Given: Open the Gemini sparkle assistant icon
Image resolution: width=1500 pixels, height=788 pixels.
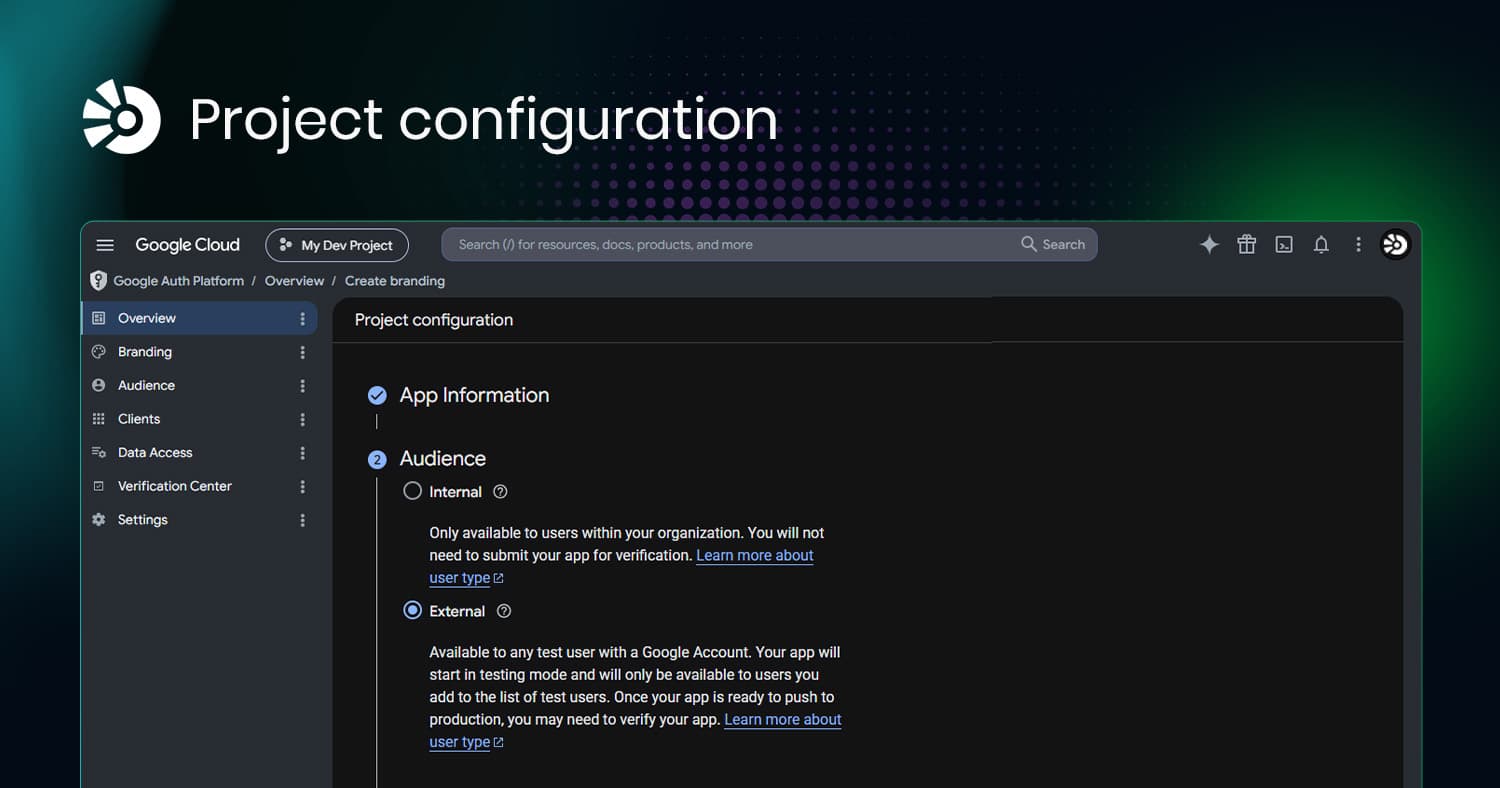Looking at the screenshot, I should pyautogui.click(x=1209, y=245).
